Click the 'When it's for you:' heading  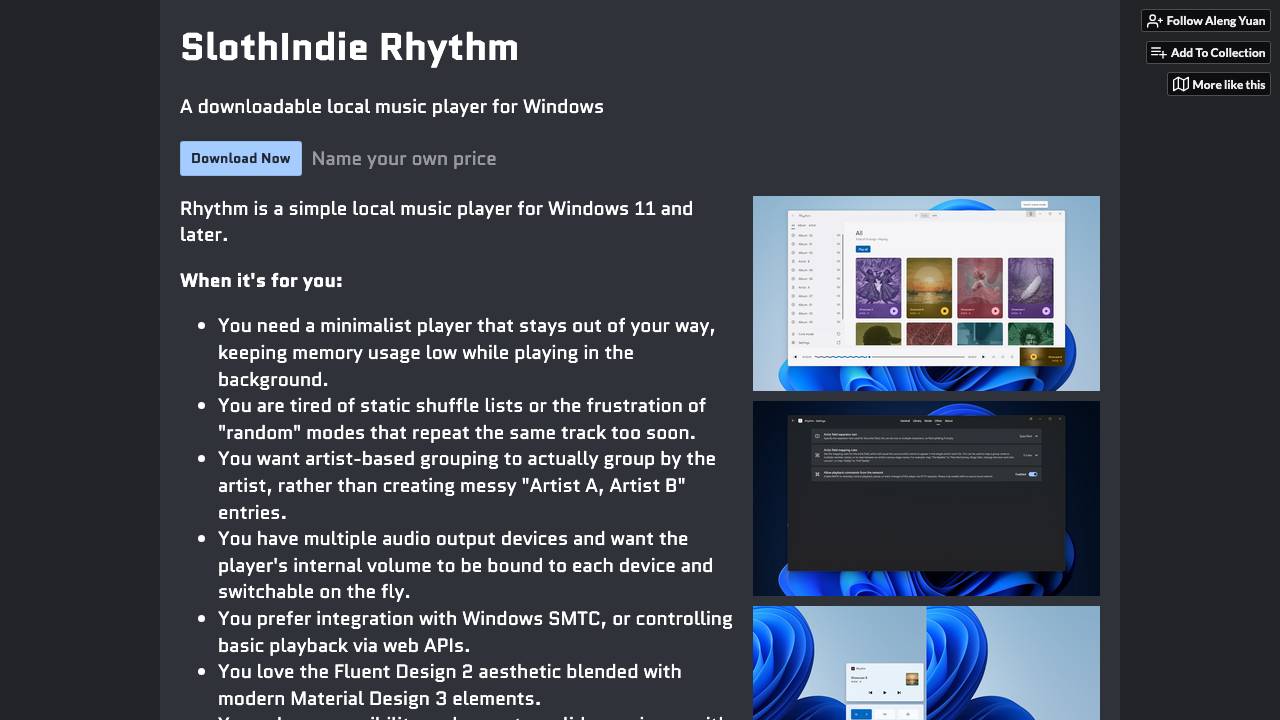pos(261,280)
